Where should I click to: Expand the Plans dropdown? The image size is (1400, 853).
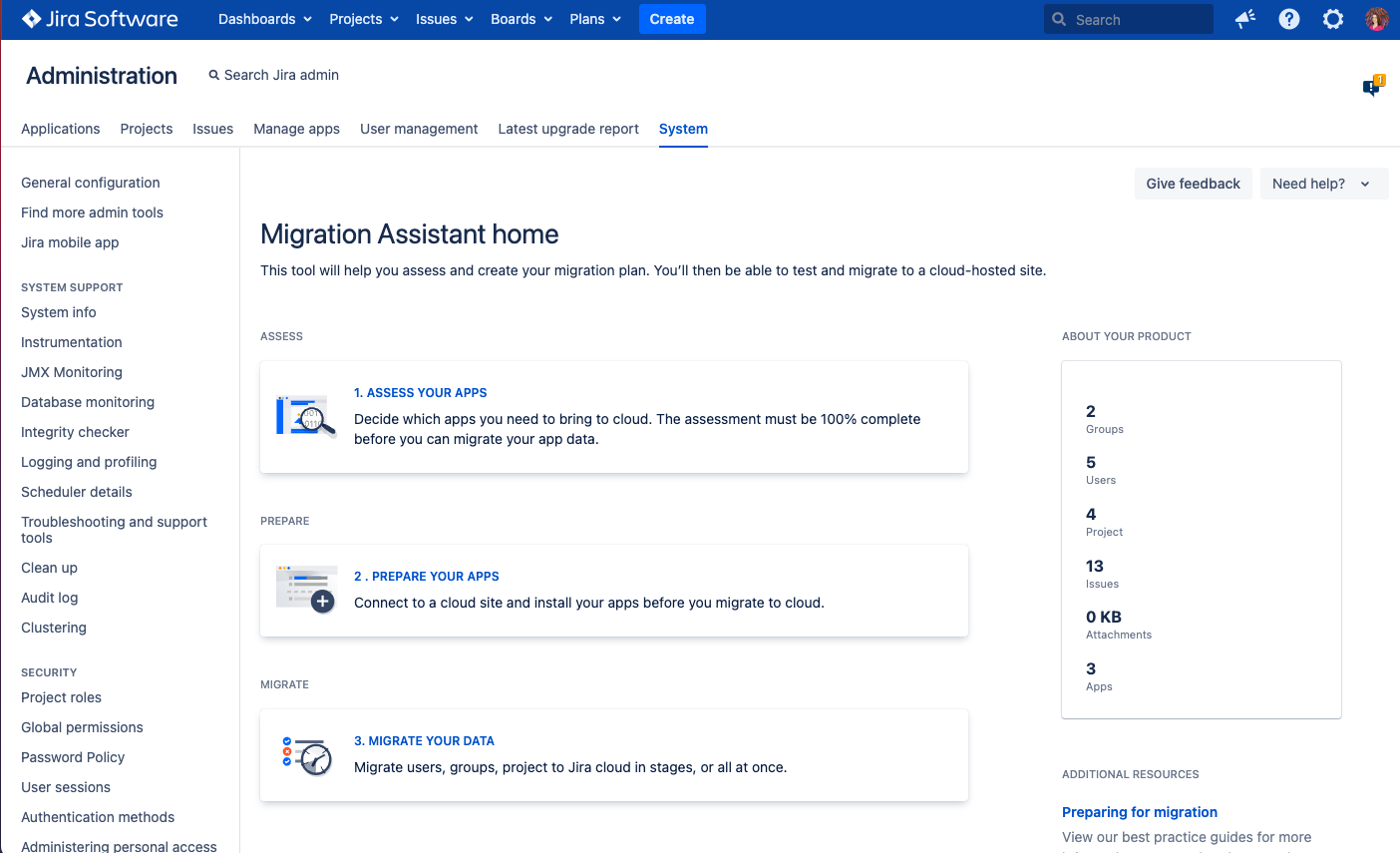pyautogui.click(x=595, y=19)
